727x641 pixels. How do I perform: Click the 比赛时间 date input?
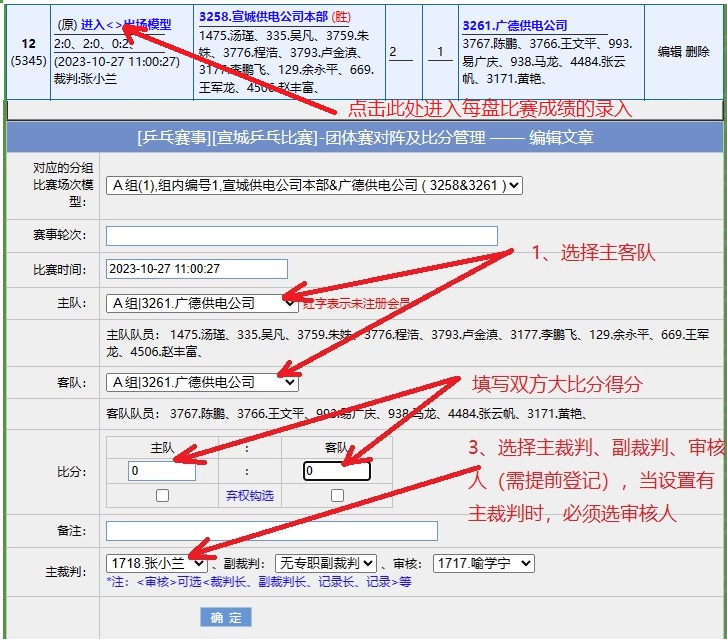click(x=196, y=269)
